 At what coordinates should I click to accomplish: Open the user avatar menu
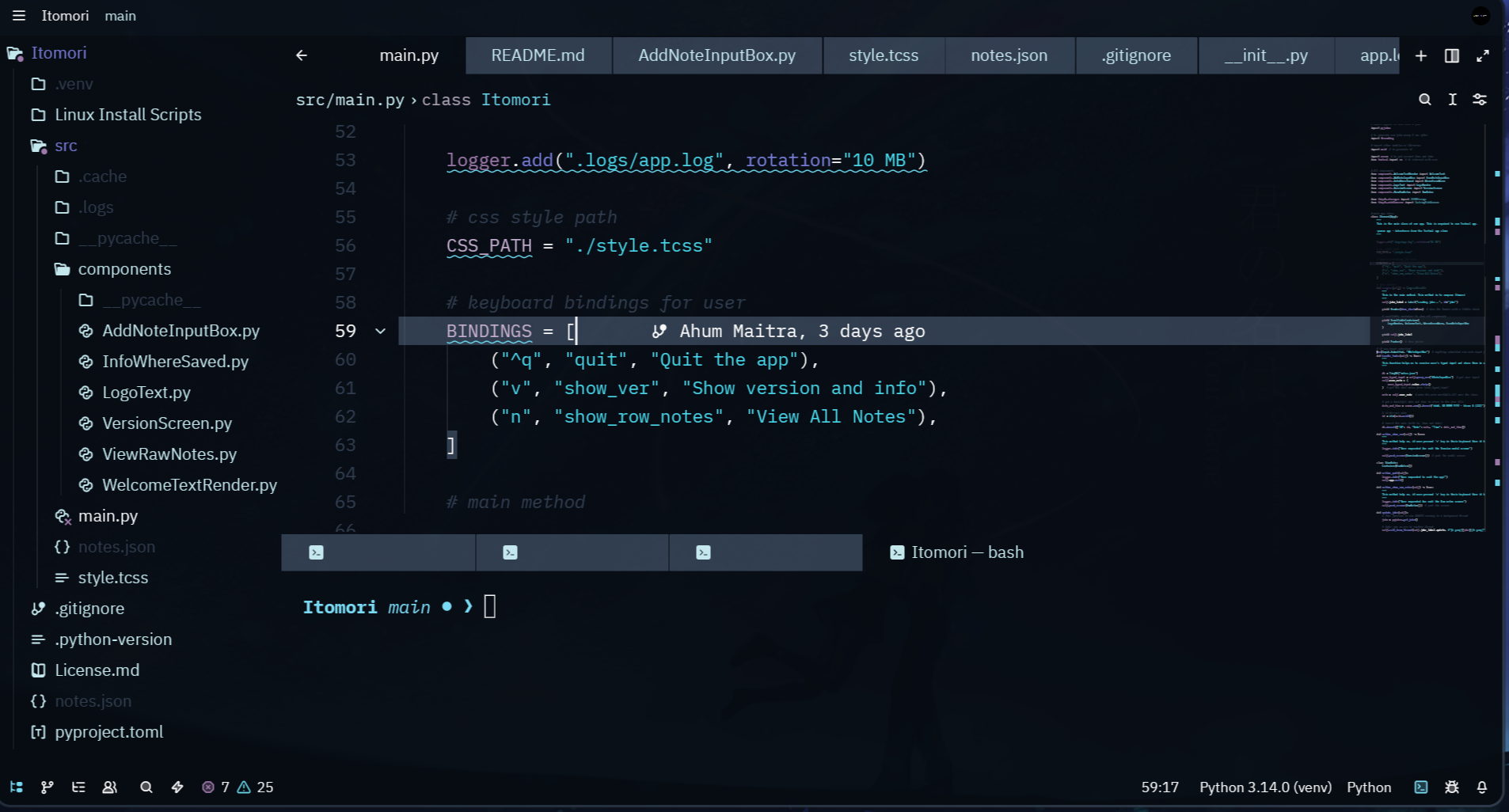pyautogui.click(x=1480, y=16)
